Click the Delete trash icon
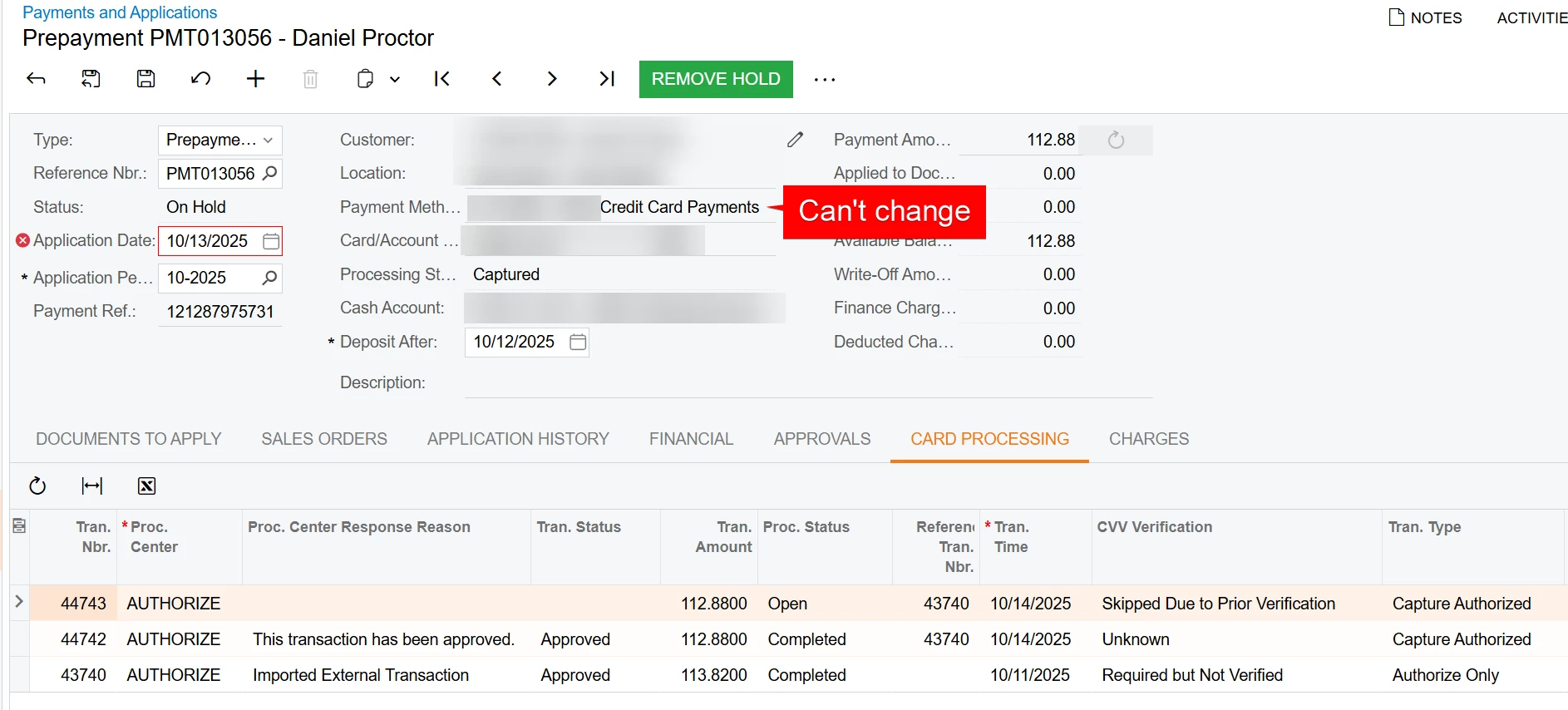This screenshot has width=1568, height=710. click(x=310, y=79)
